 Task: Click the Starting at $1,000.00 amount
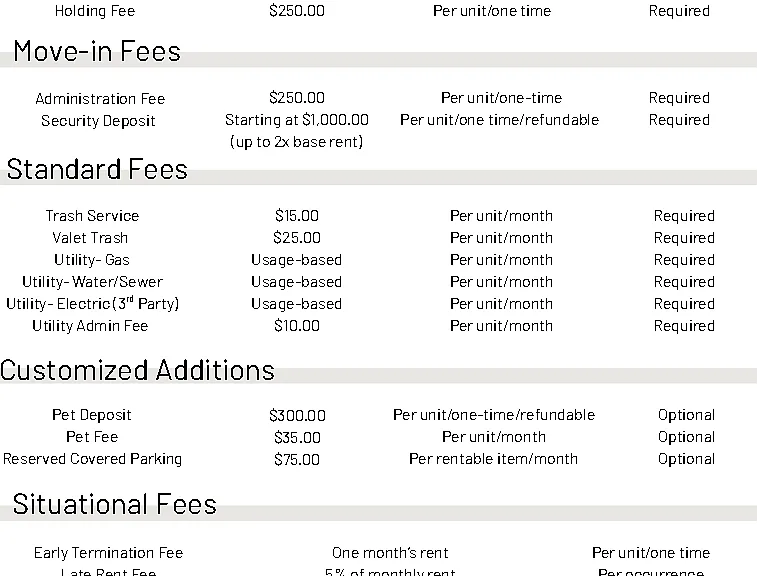pos(297,120)
